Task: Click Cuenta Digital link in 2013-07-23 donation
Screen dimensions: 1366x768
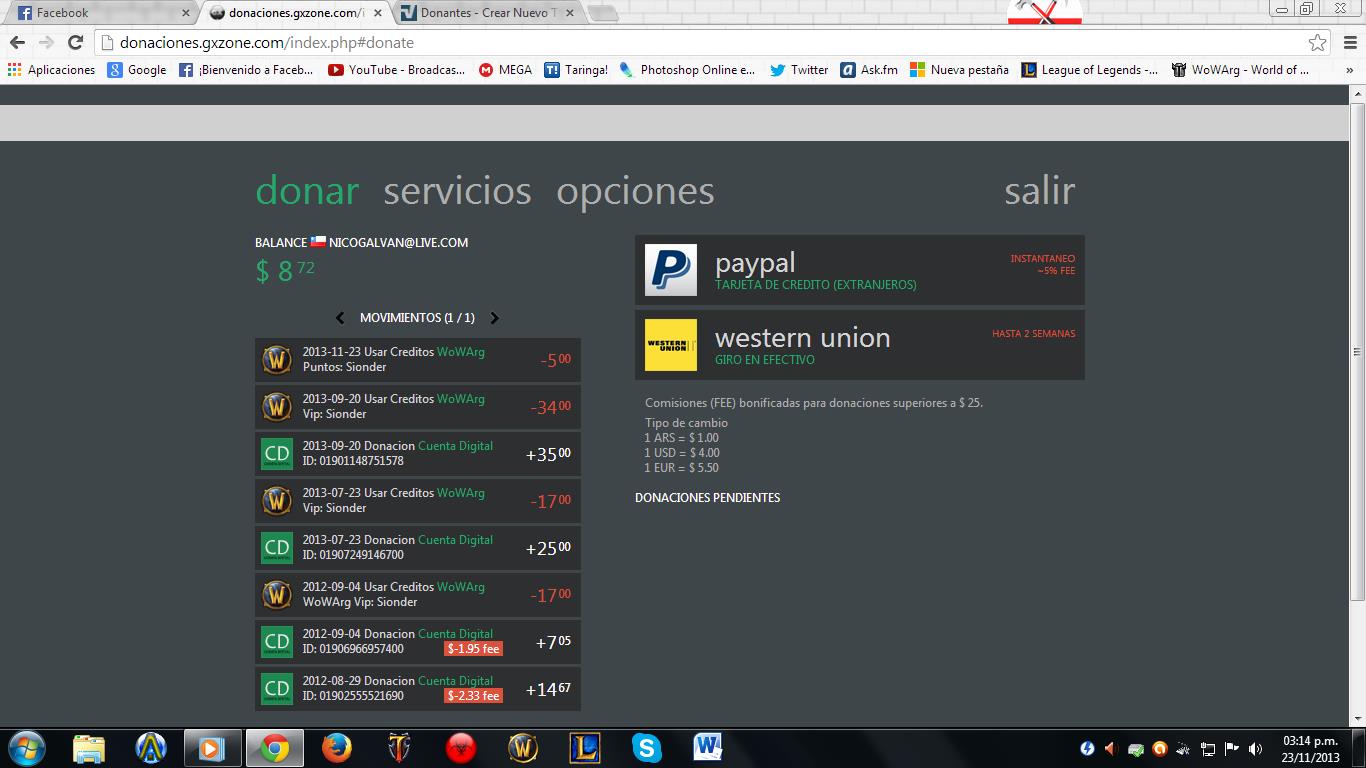Action: [455, 540]
